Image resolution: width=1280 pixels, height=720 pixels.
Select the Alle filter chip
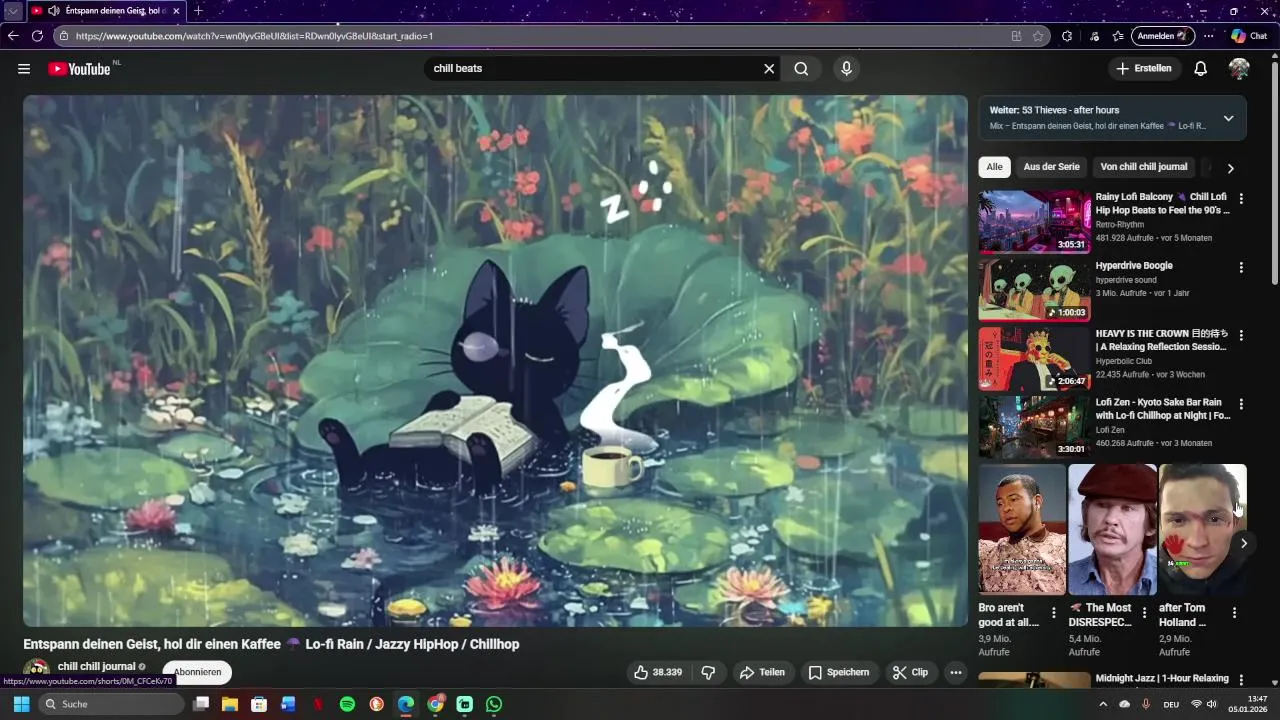994,167
